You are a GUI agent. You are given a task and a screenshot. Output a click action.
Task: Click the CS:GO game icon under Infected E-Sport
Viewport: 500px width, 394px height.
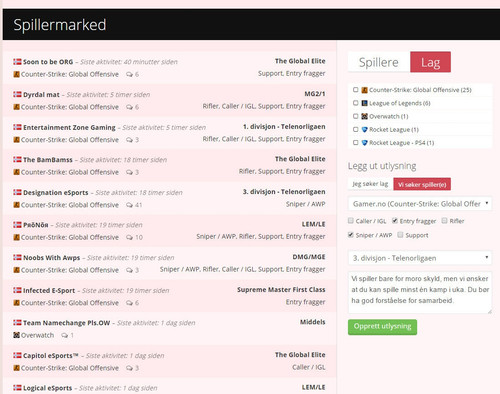click(16, 303)
